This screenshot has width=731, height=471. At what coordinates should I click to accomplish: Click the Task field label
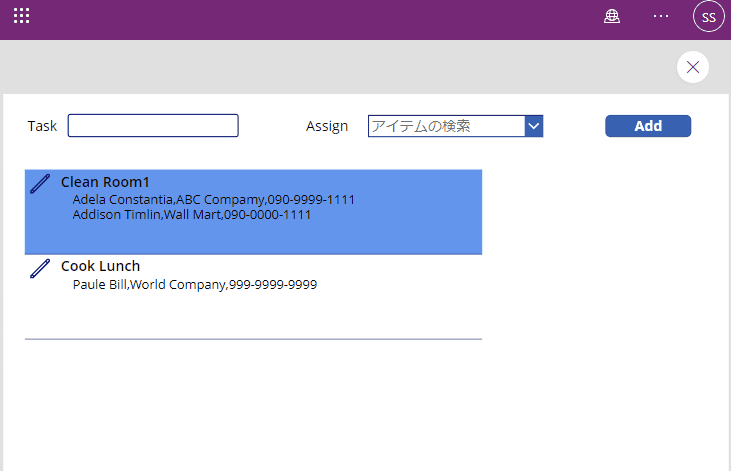[x=42, y=126]
